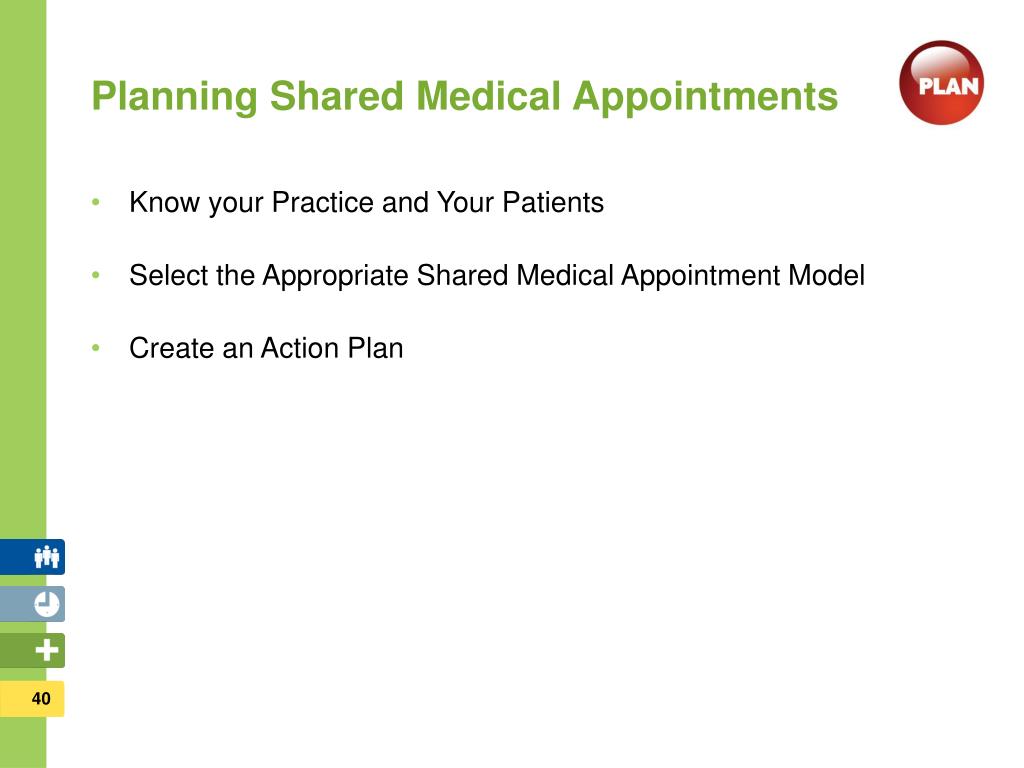1024x768 pixels.
Task: Select the 'Create an Action Plan' bullet text
Action: click(x=266, y=348)
